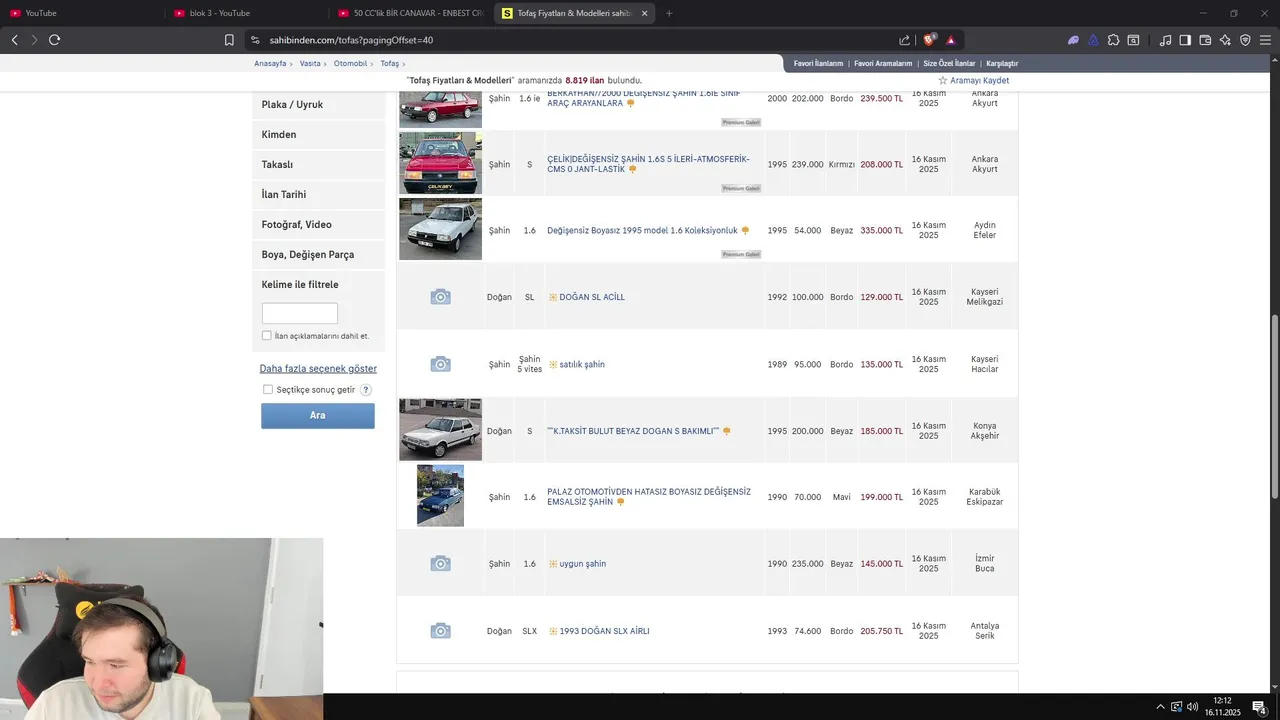
Task: Expand the Takaslı filter section
Action: [x=318, y=165]
